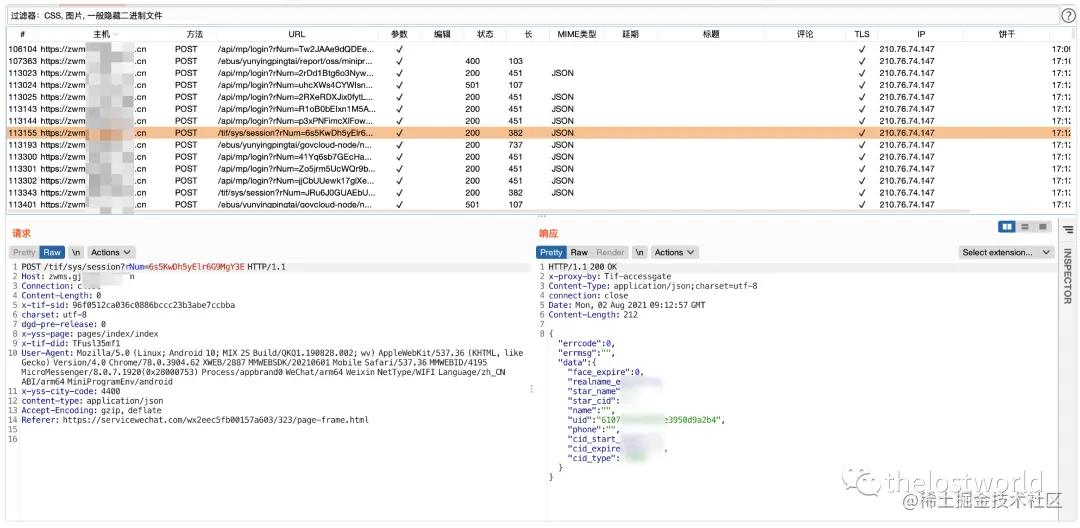Select history row 113143
1080x528 pixels.
tap(539, 109)
